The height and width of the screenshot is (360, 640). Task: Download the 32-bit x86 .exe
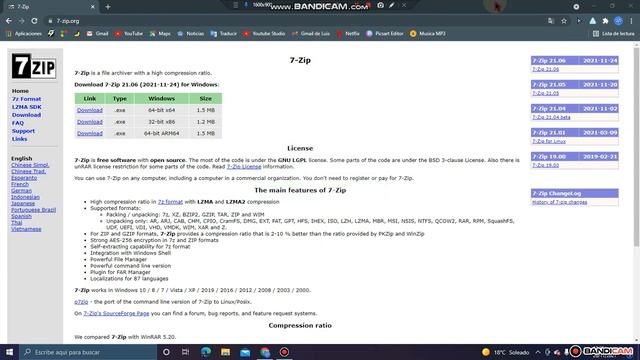coord(90,122)
